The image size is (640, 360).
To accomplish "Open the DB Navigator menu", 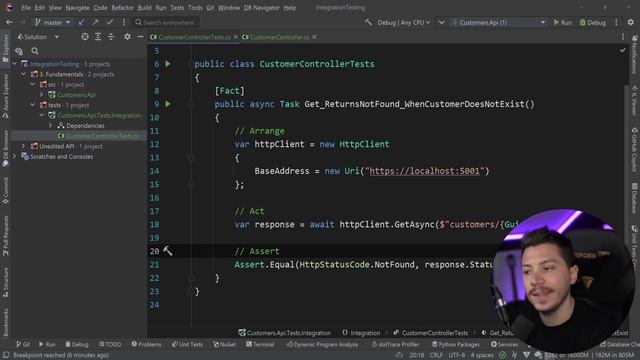I will [x=262, y=8].
